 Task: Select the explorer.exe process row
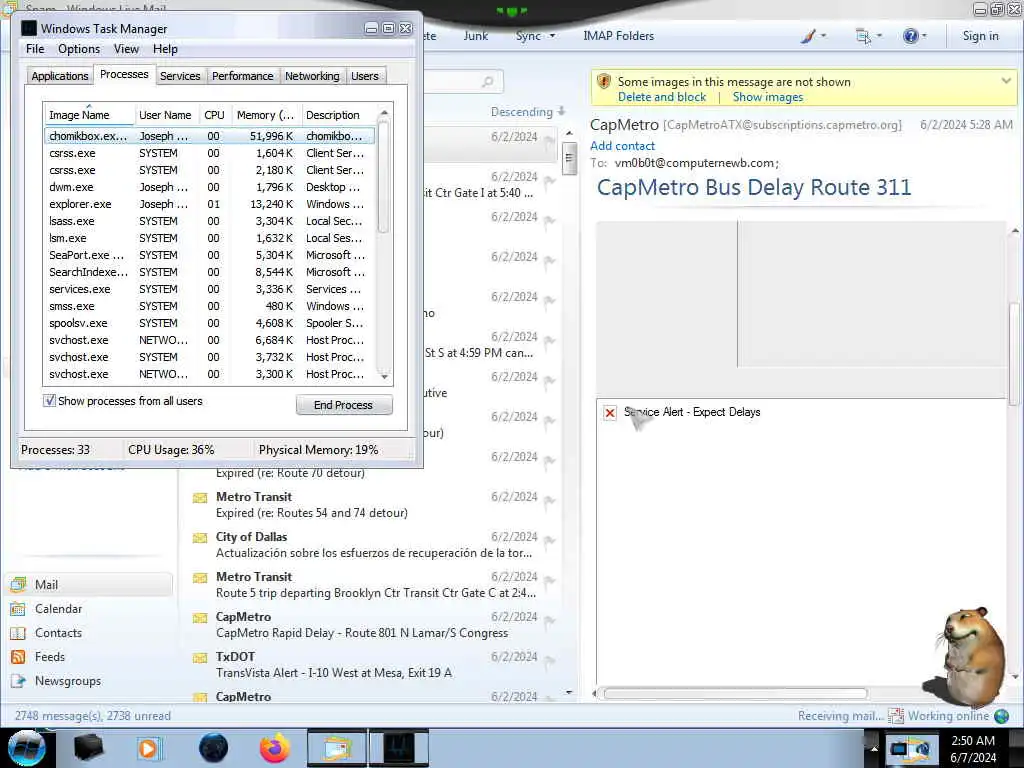click(209, 204)
